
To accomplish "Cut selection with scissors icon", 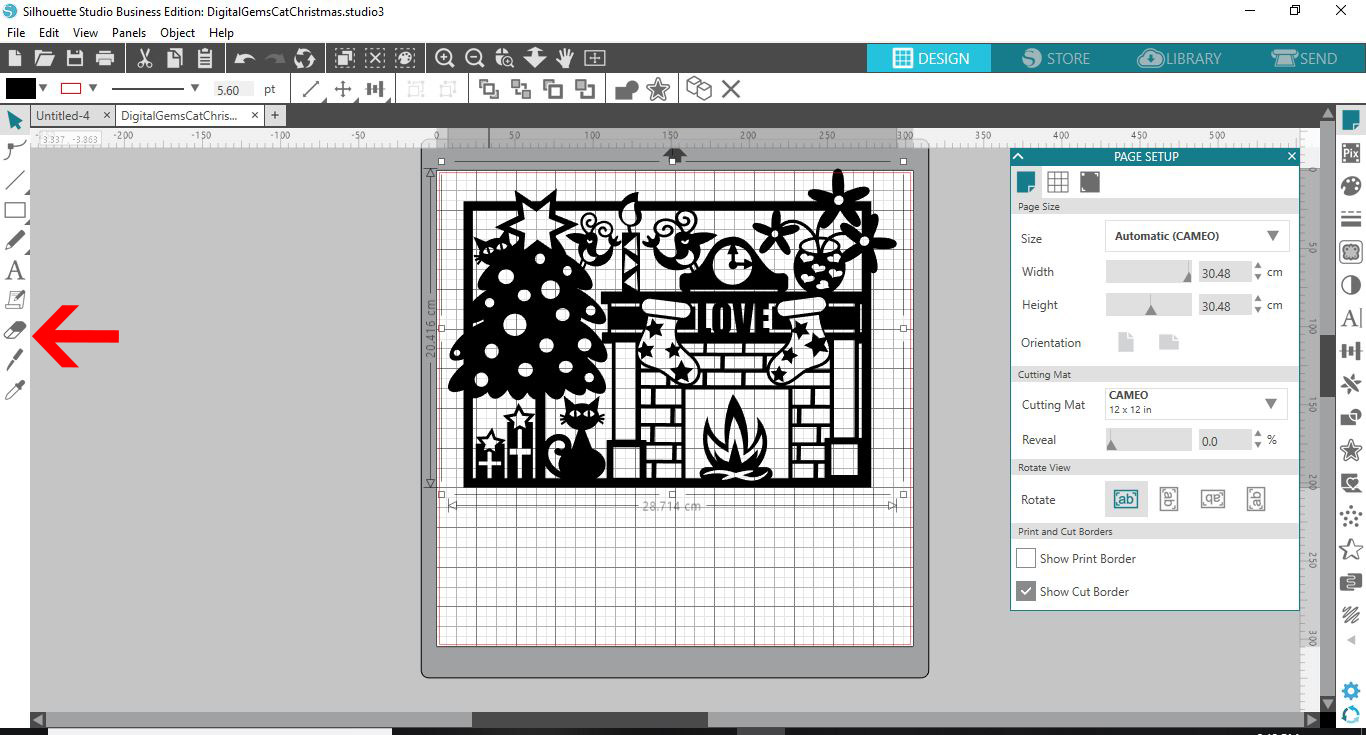I will click(x=145, y=58).
